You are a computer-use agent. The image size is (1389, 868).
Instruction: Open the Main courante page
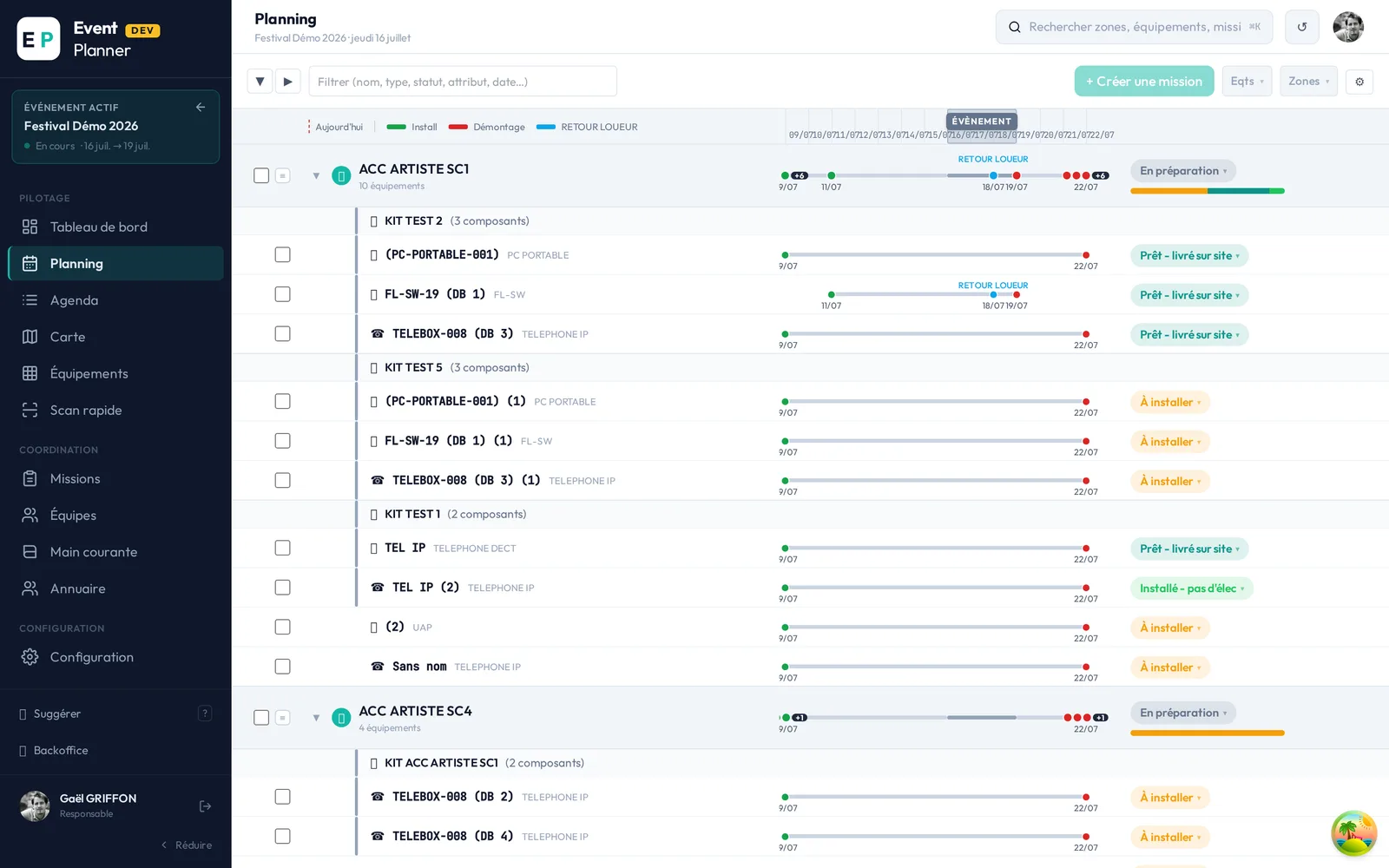115,552
